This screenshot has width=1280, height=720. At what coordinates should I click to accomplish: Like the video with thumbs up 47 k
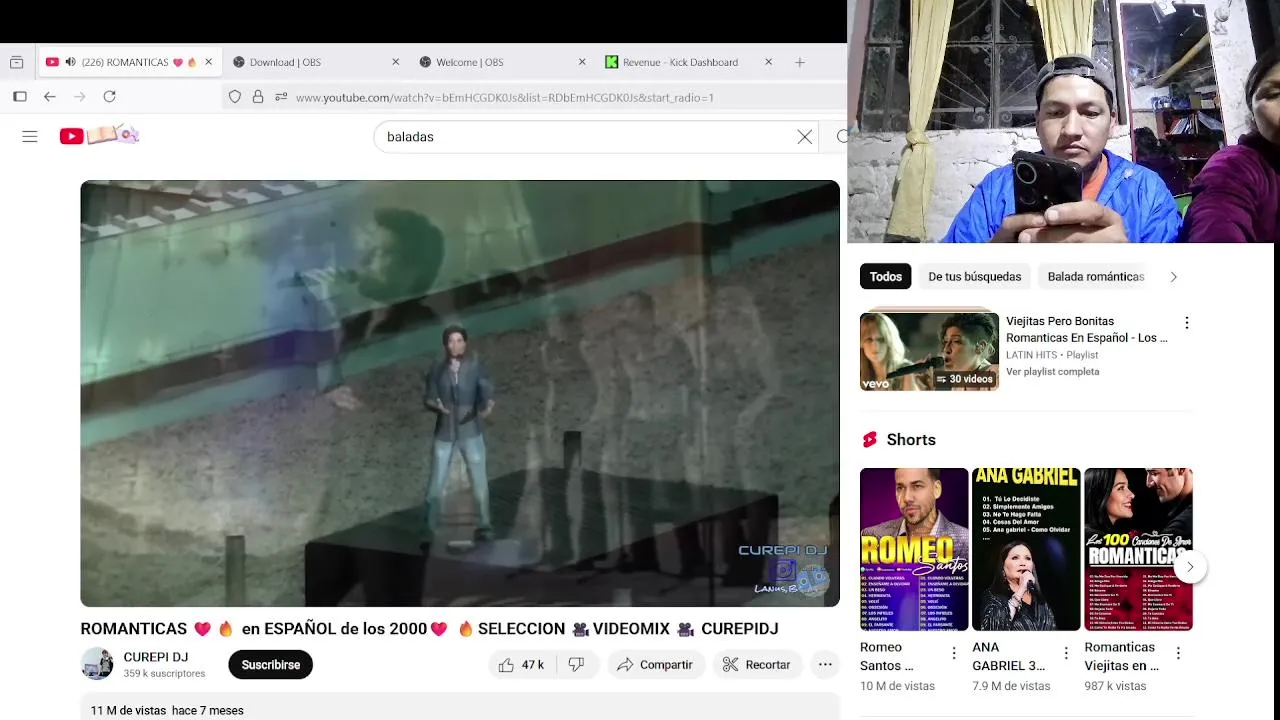522,665
